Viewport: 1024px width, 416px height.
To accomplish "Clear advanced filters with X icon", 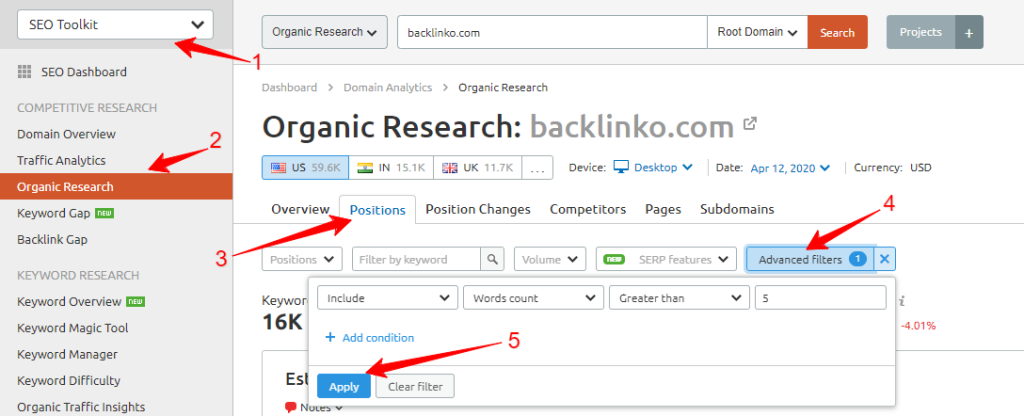I will (885, 259).
